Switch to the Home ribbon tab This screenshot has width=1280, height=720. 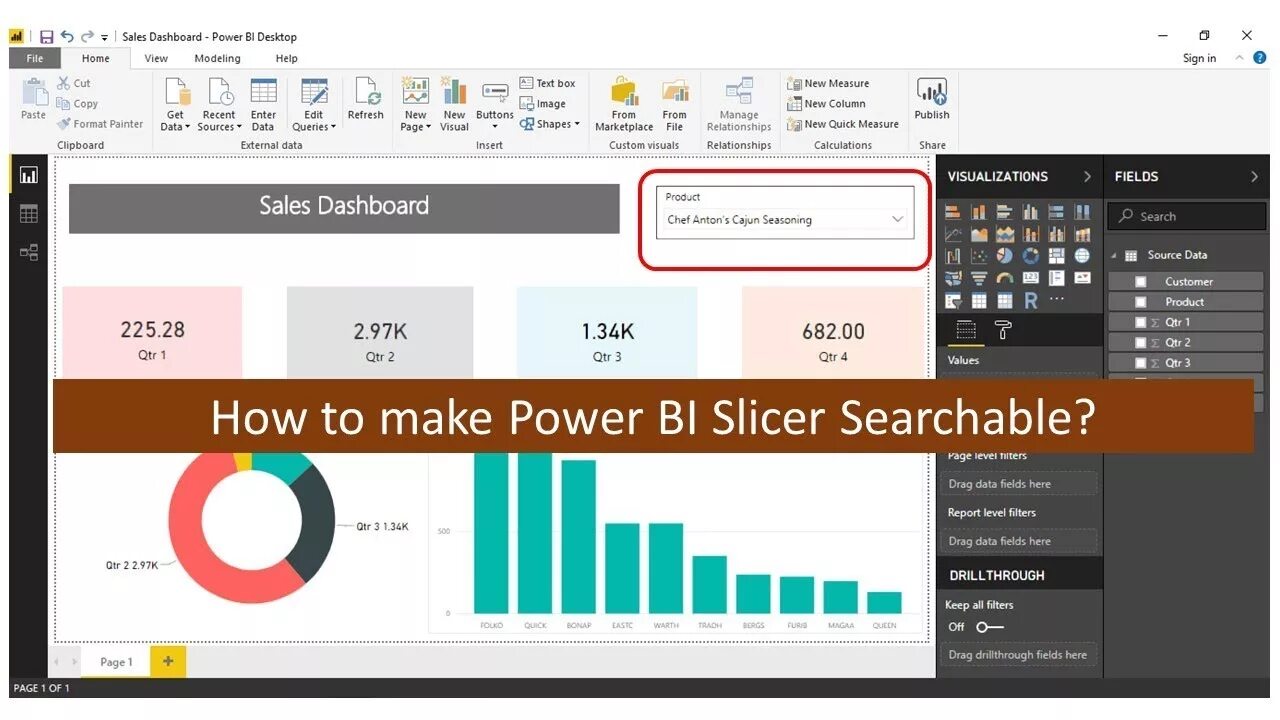pyautogui.click(x=96, y=58)
